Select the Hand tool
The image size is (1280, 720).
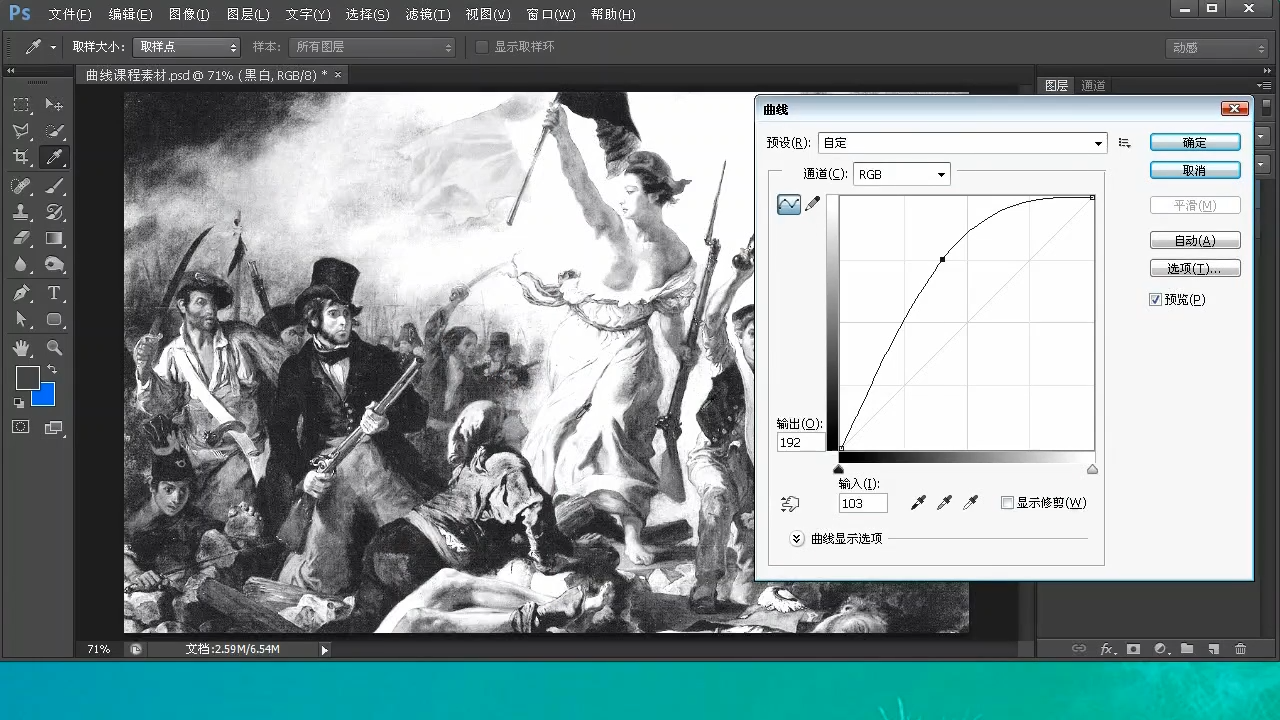(x=21, y=348)
